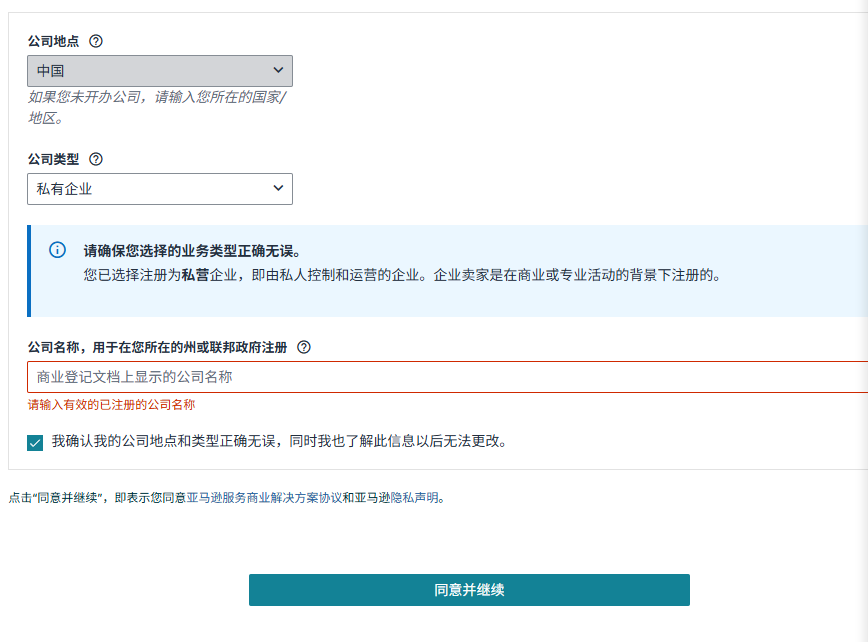
Task: Click the blue info icon in notice banner
Action: coord(58,250)
